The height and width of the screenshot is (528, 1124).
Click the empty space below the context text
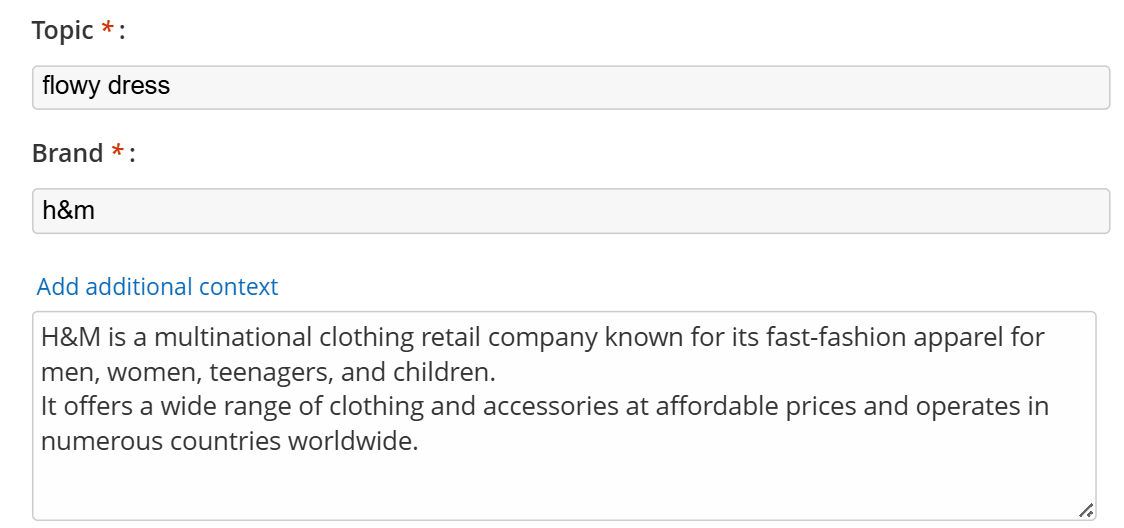(x=560, y=485)
